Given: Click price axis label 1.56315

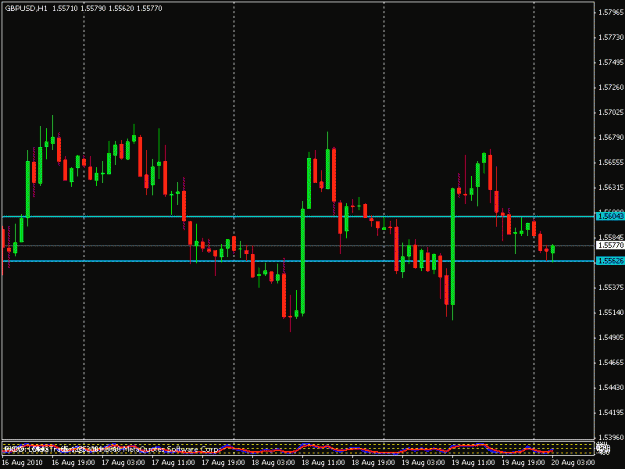Looking at the screenshot, I should click(611, 187).
